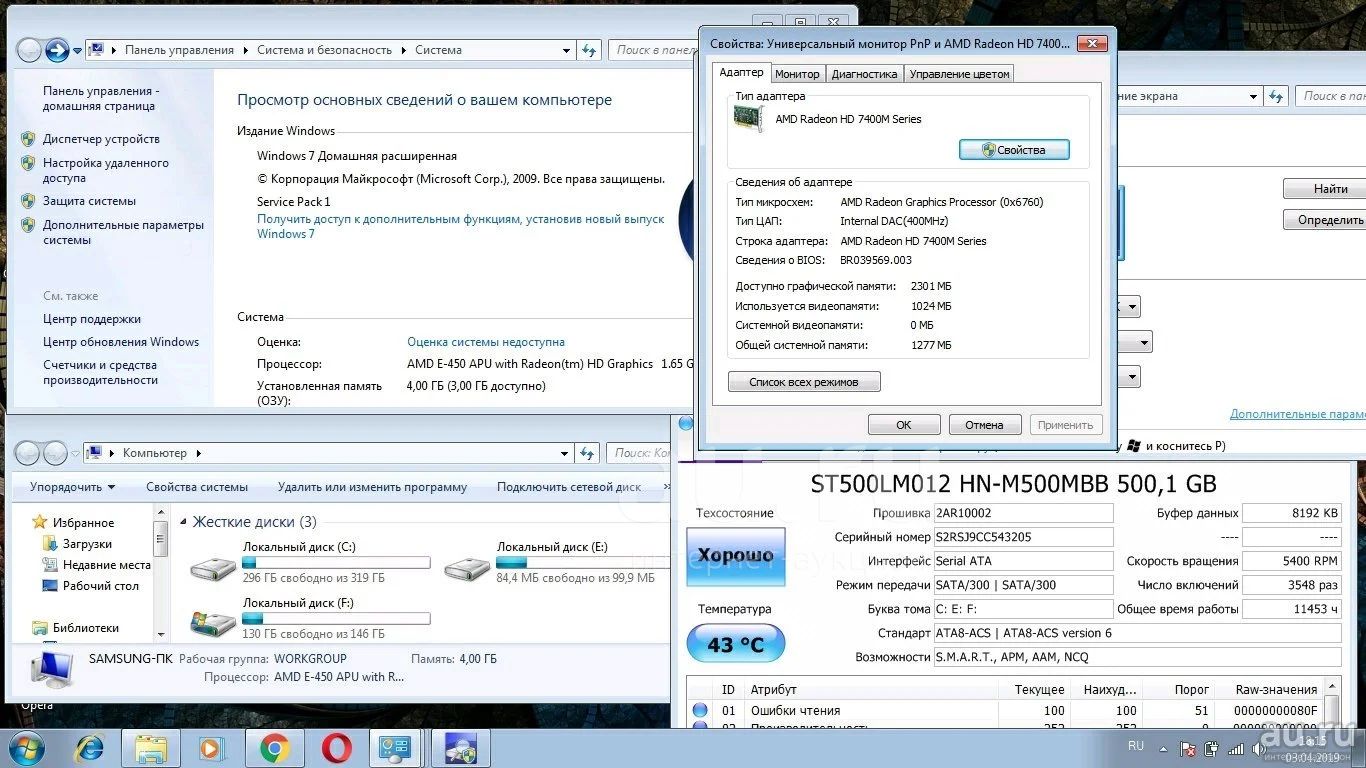This screenshot has width=1366, height=768.
Task: Open the Windows Start menu orb
Action: click(27, 748)
